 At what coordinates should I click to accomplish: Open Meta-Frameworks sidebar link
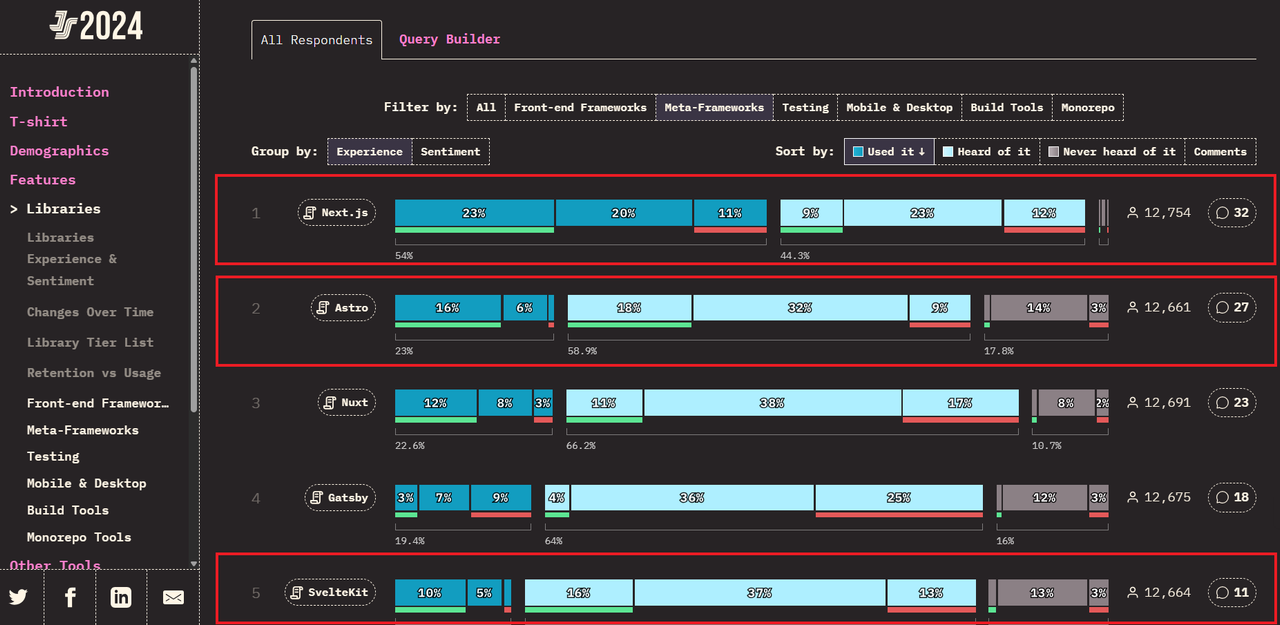pyautogui.click(x=83, y=430)
